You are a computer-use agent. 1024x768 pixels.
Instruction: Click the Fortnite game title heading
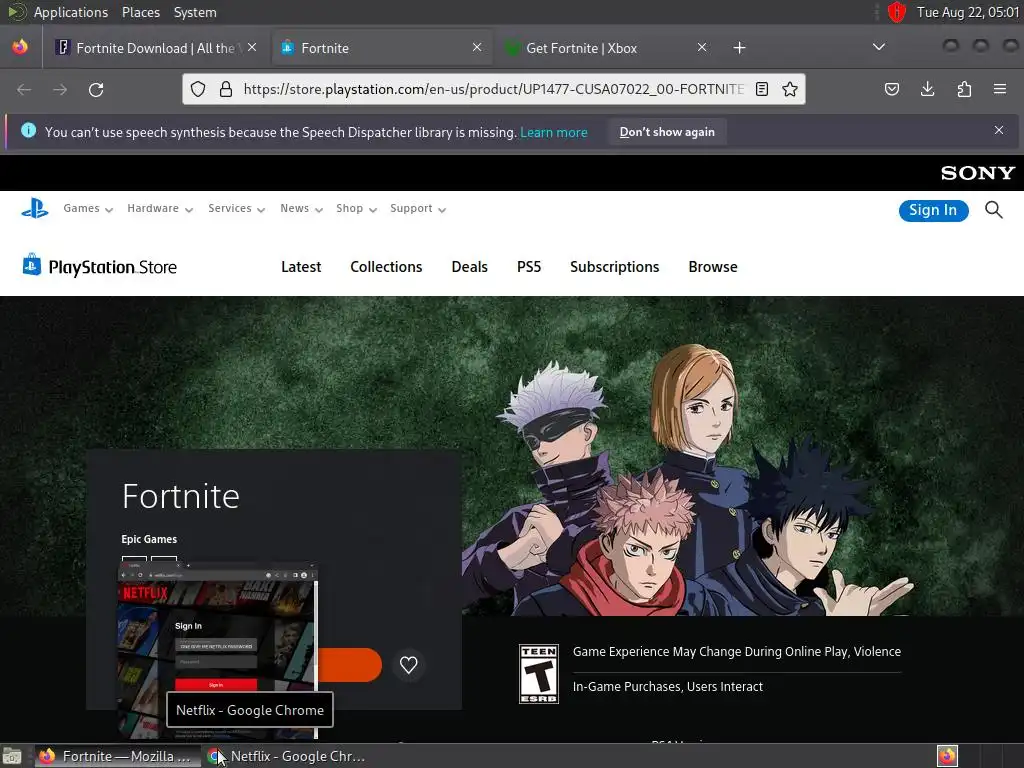click(x=181, y=496)
